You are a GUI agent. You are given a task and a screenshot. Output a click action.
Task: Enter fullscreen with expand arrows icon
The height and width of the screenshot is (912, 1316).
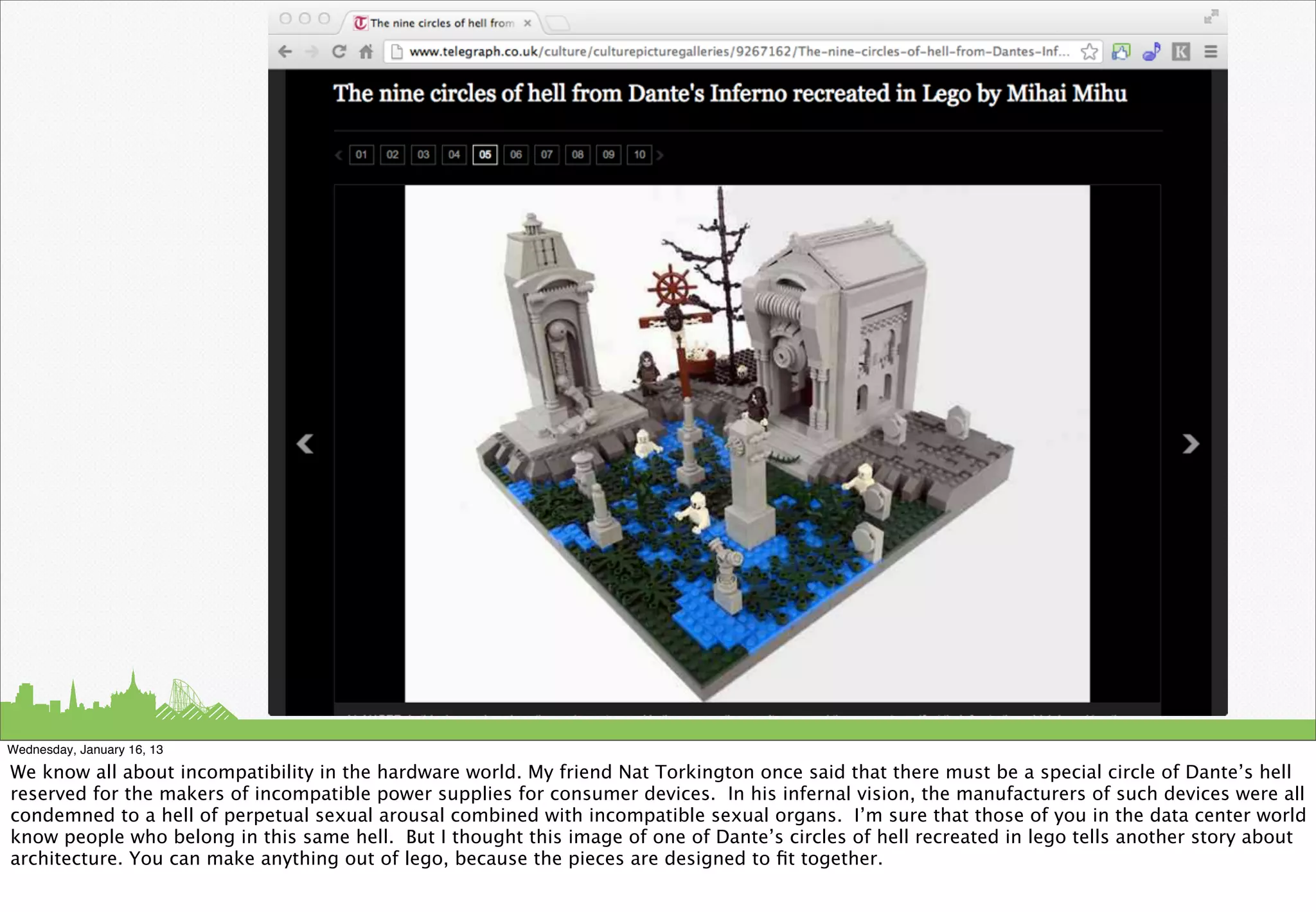(x=1211, y=17)
